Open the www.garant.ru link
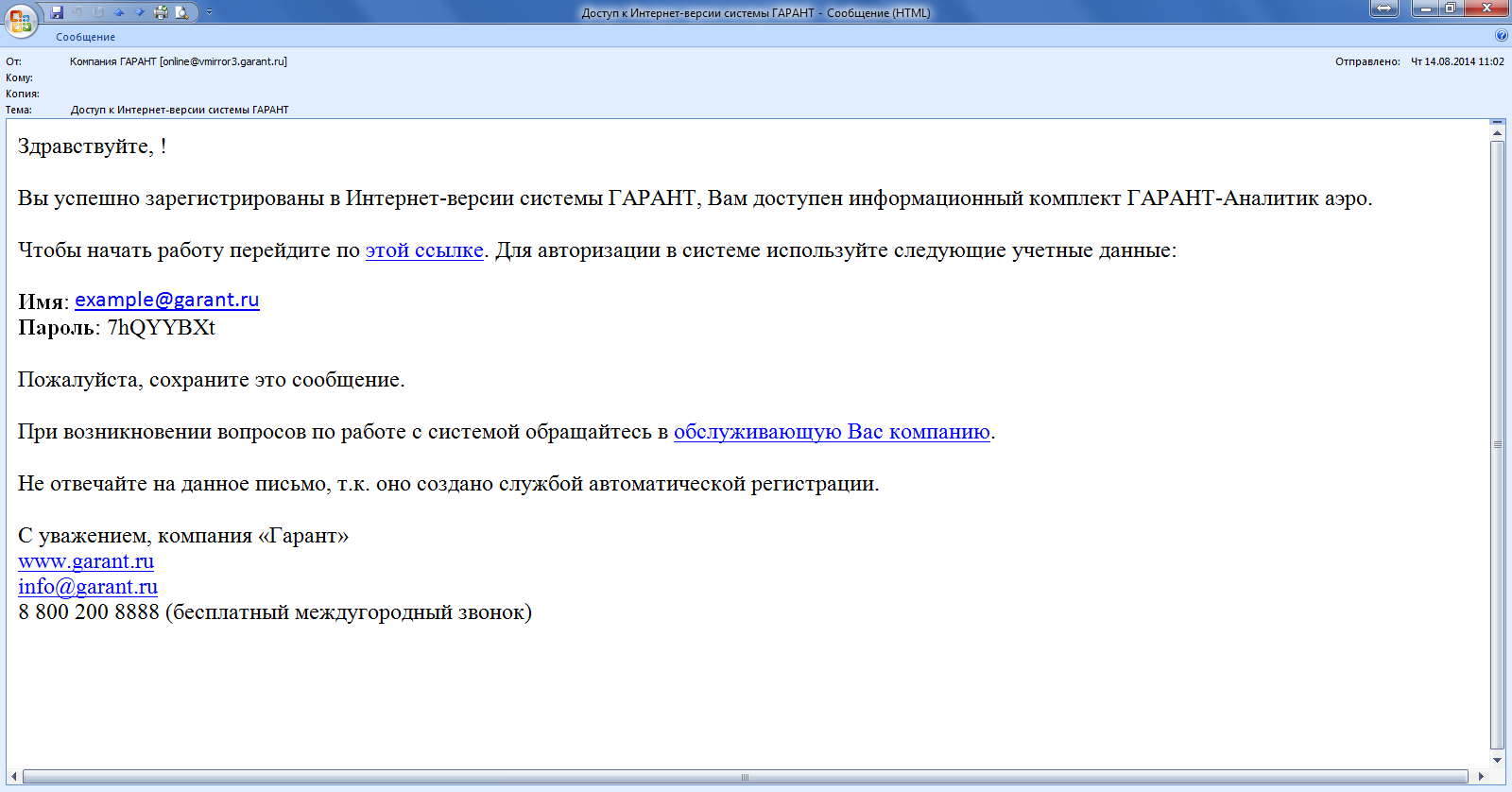This screenshot has height=792, width=1512. point(86,561)
